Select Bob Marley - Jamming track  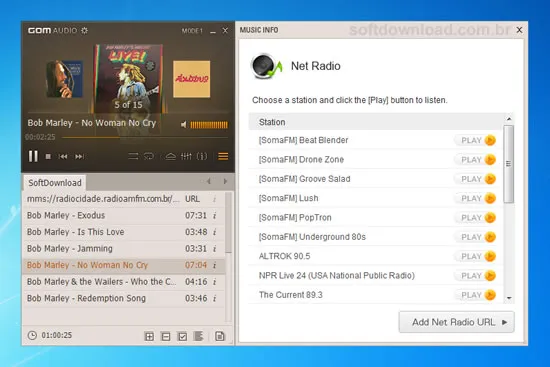pos(123,248)
